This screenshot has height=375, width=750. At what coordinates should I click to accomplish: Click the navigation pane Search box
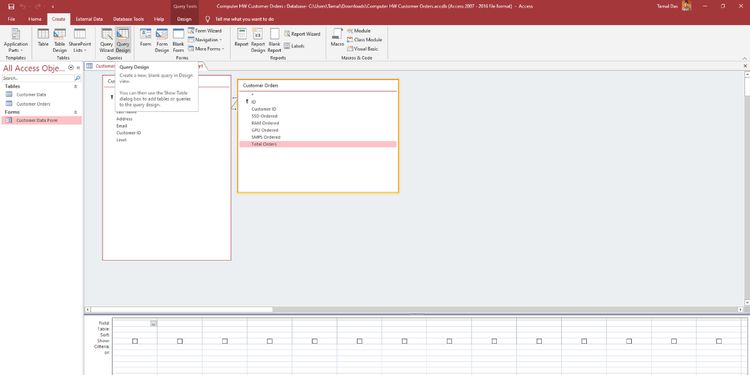click(38, 78)
